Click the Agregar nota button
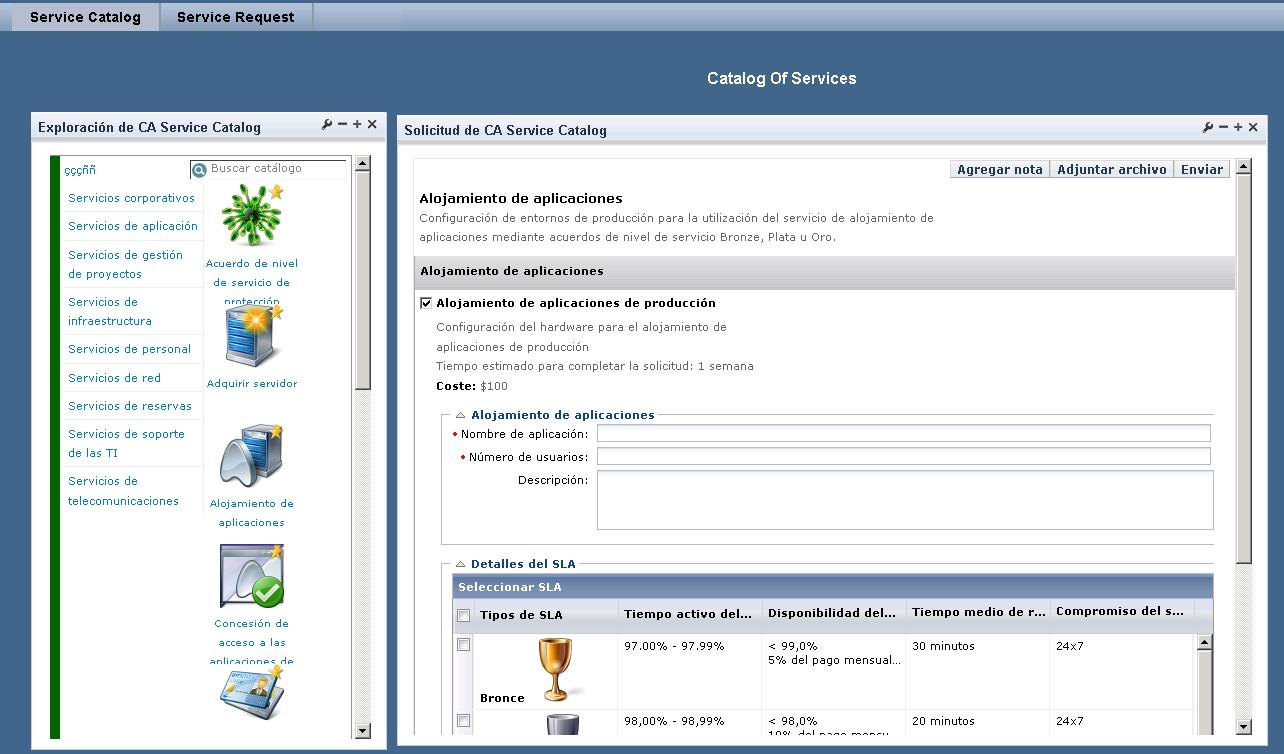This screenshot has width=1284, height=754. (x=999, y=169)
